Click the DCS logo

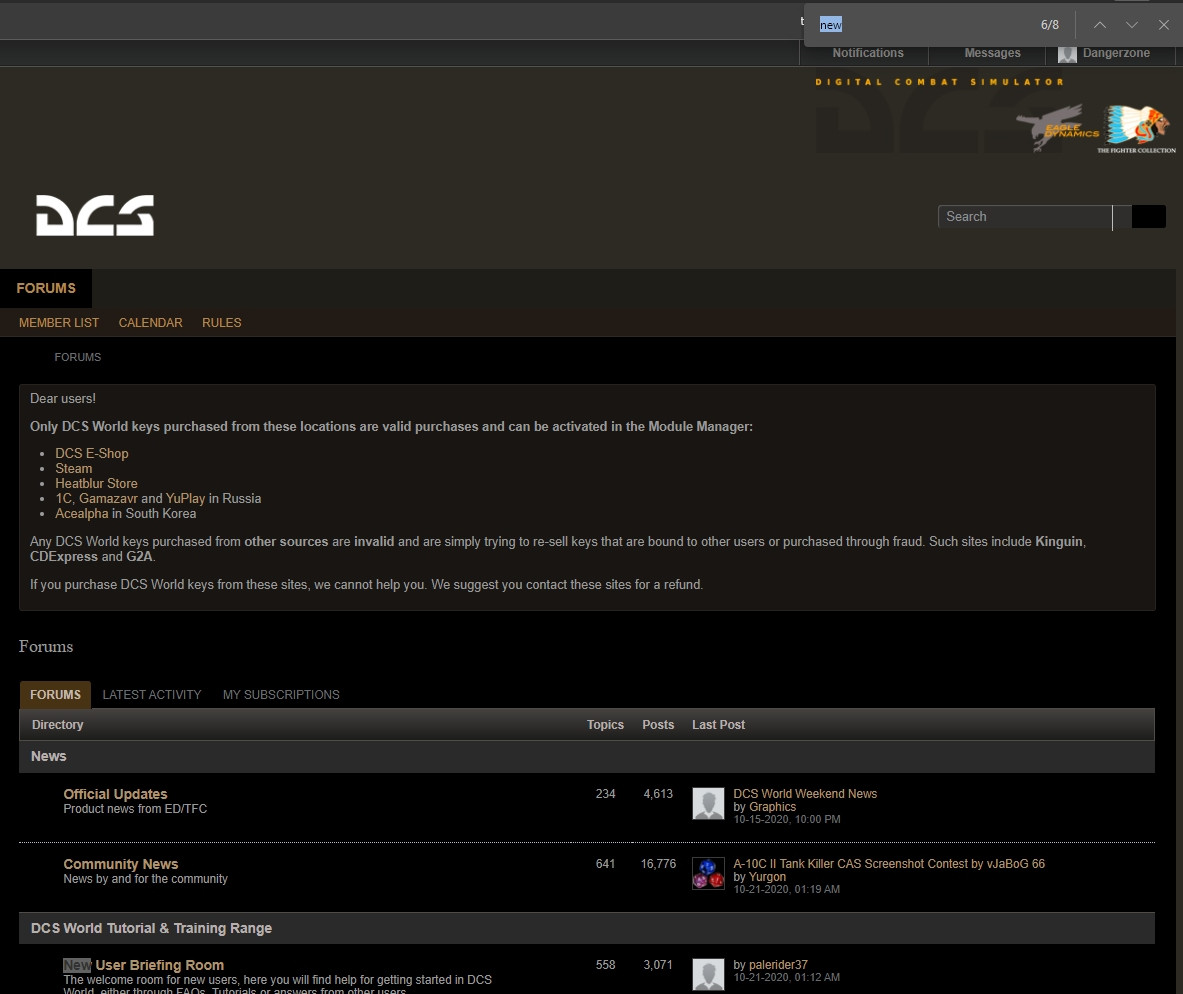coord(95,215)
